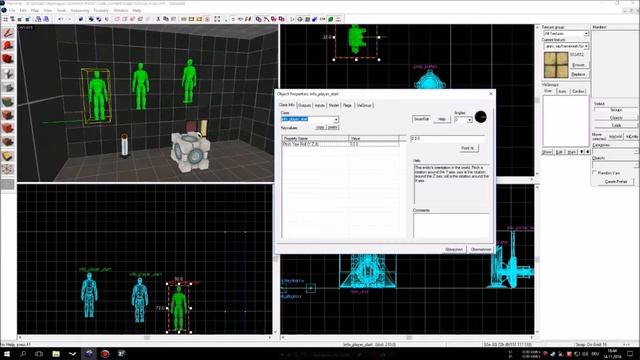Open File Explorer from the taskbar
The height and width of the screenshot is (360, 640).
(56, 354)
